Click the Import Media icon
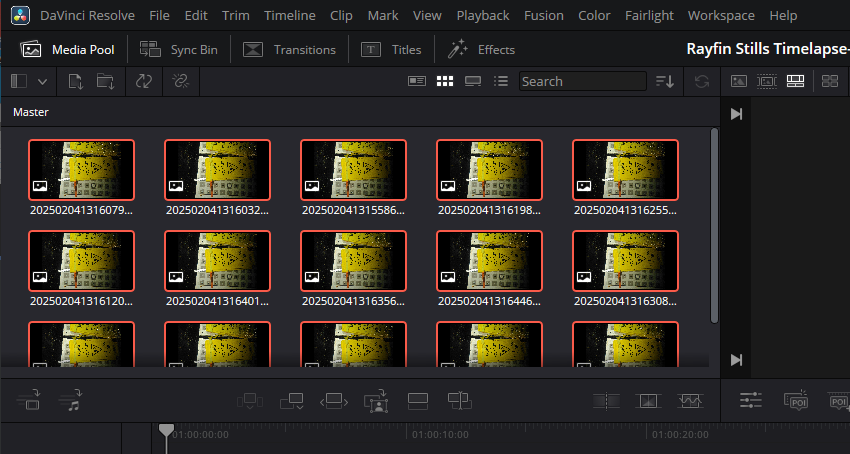850x454 pixels. coord(76,82)
